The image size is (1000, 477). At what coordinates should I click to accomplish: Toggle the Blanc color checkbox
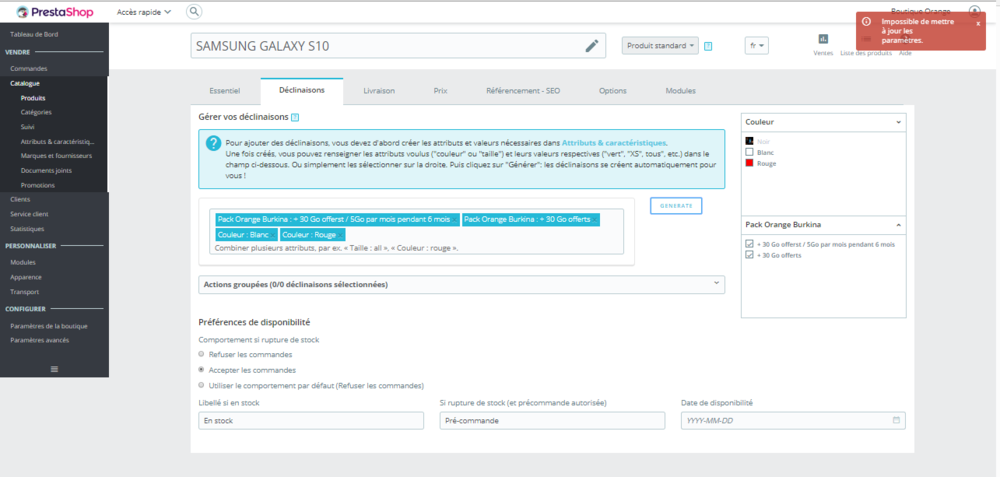point(749,152)
